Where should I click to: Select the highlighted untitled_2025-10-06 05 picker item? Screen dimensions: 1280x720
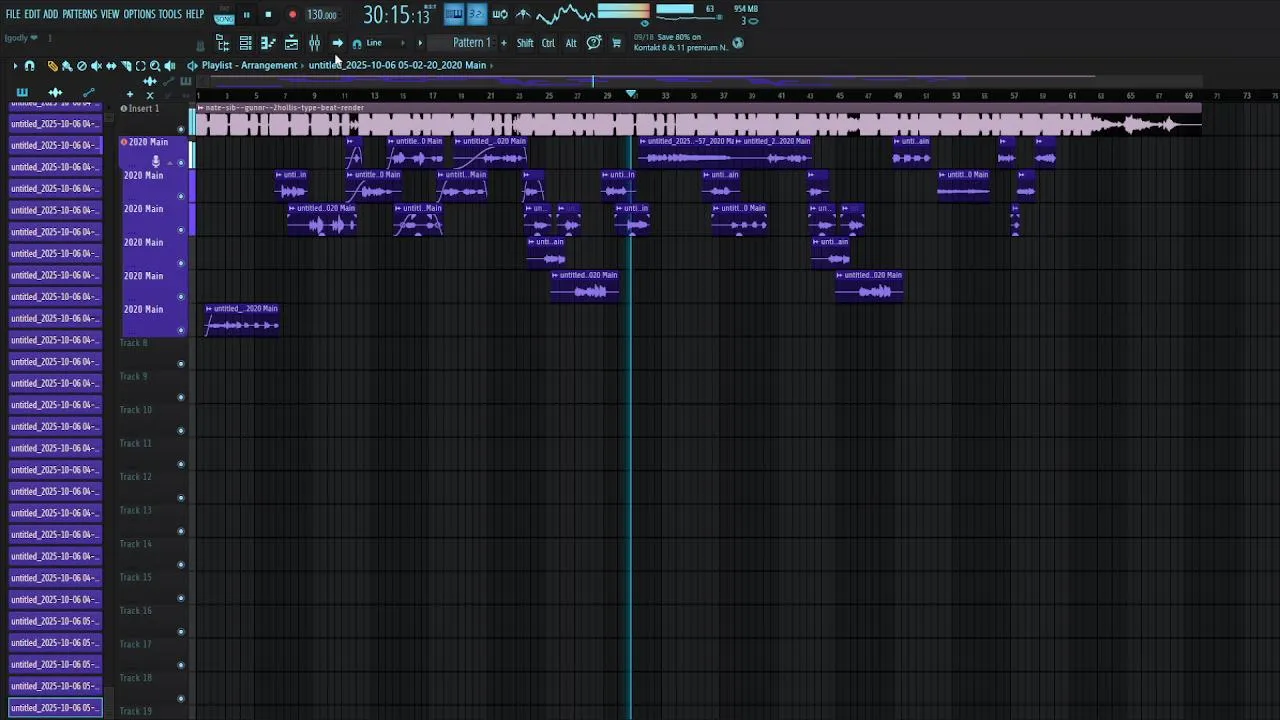pyautogui.click(x=55, y=708)
